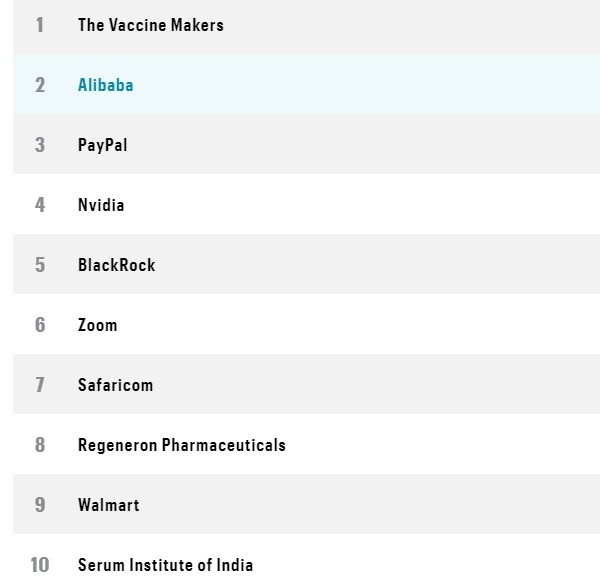Viewport: 600px width, 585px height.
Task: Select rank number 6 beside Zoom
Action: [x=40, y=325]
